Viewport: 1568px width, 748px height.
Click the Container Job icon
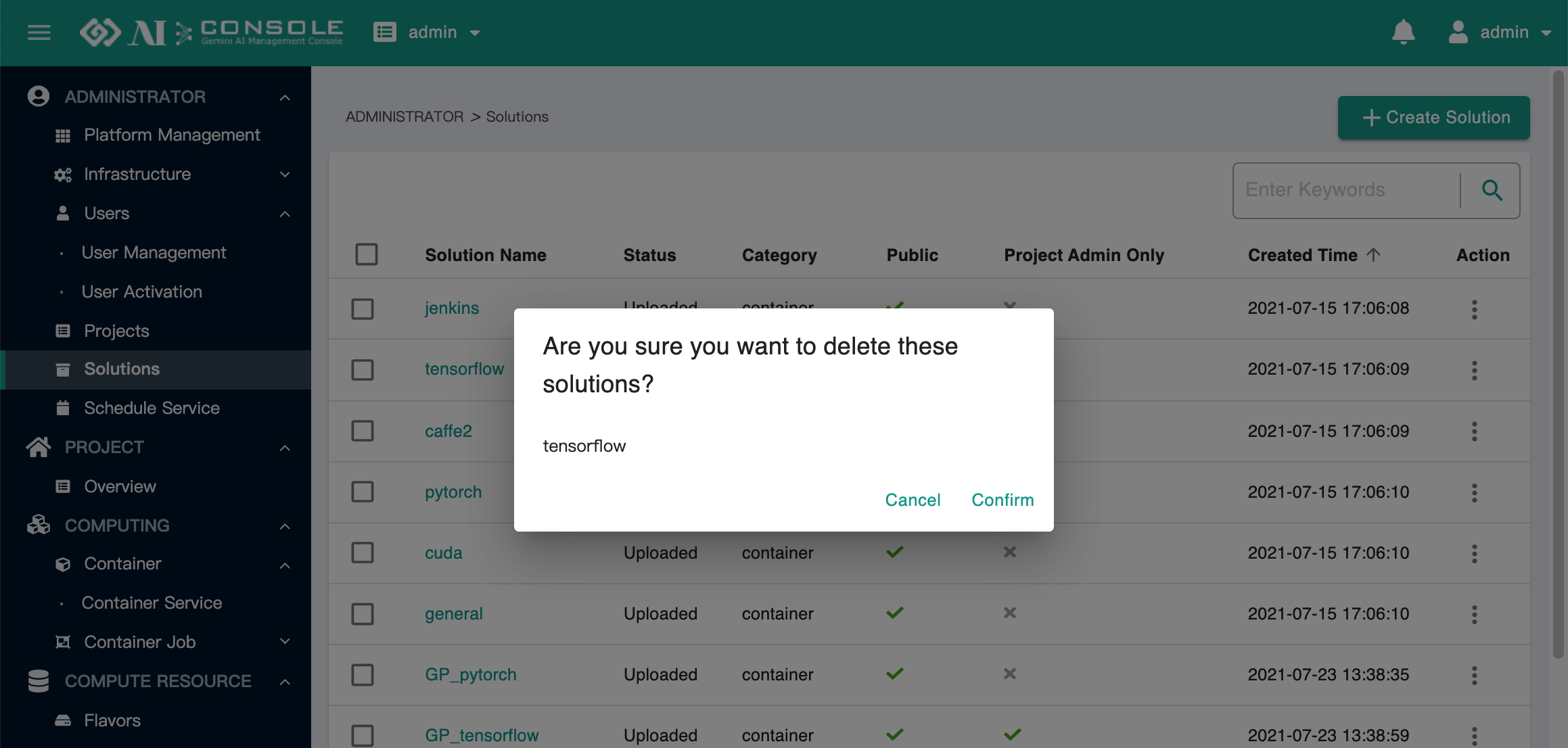click(x=63, y=642)
